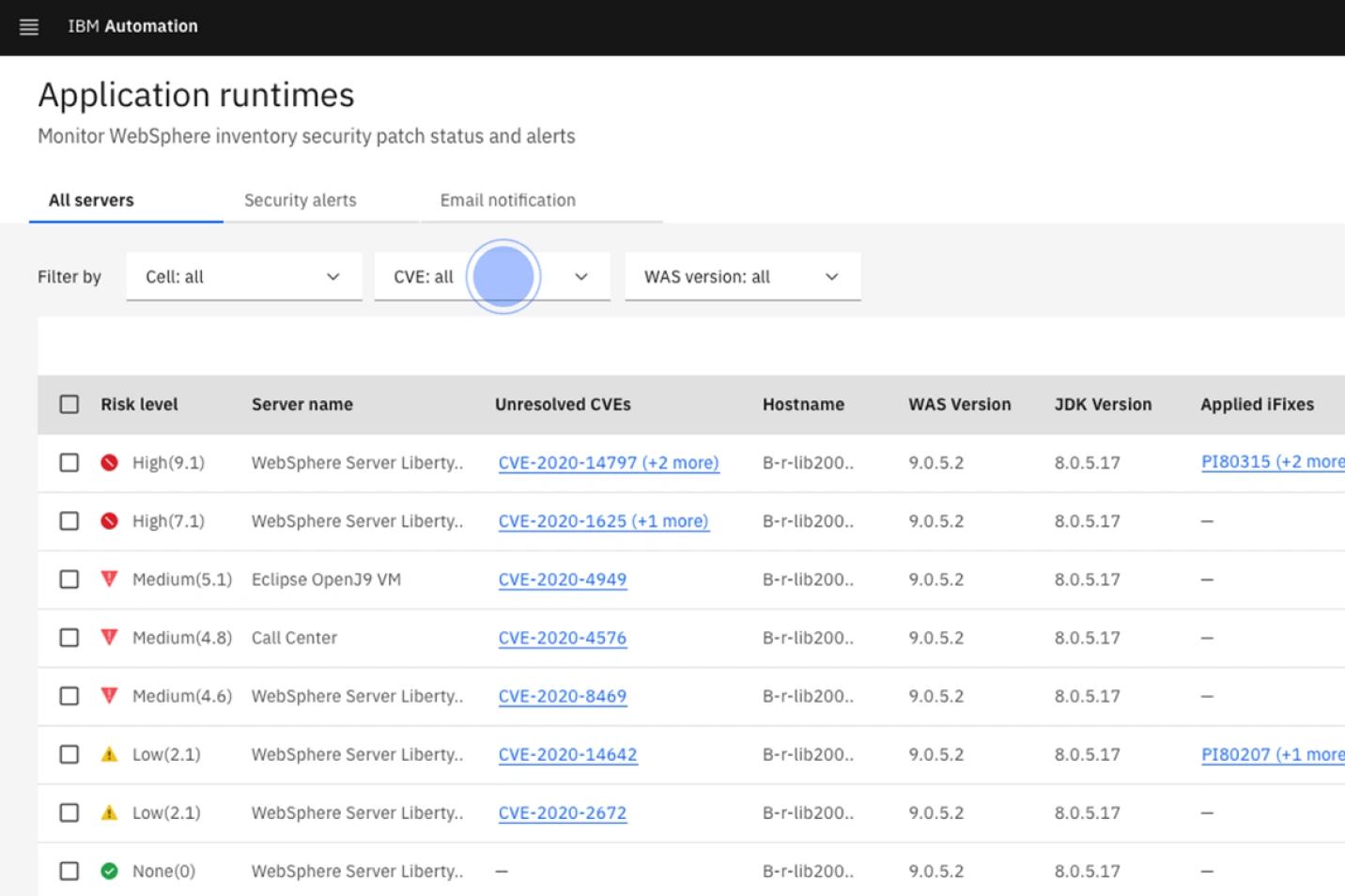Open the Email notification tab
The height and width of the screenshot is (896, 1345).
506,200
